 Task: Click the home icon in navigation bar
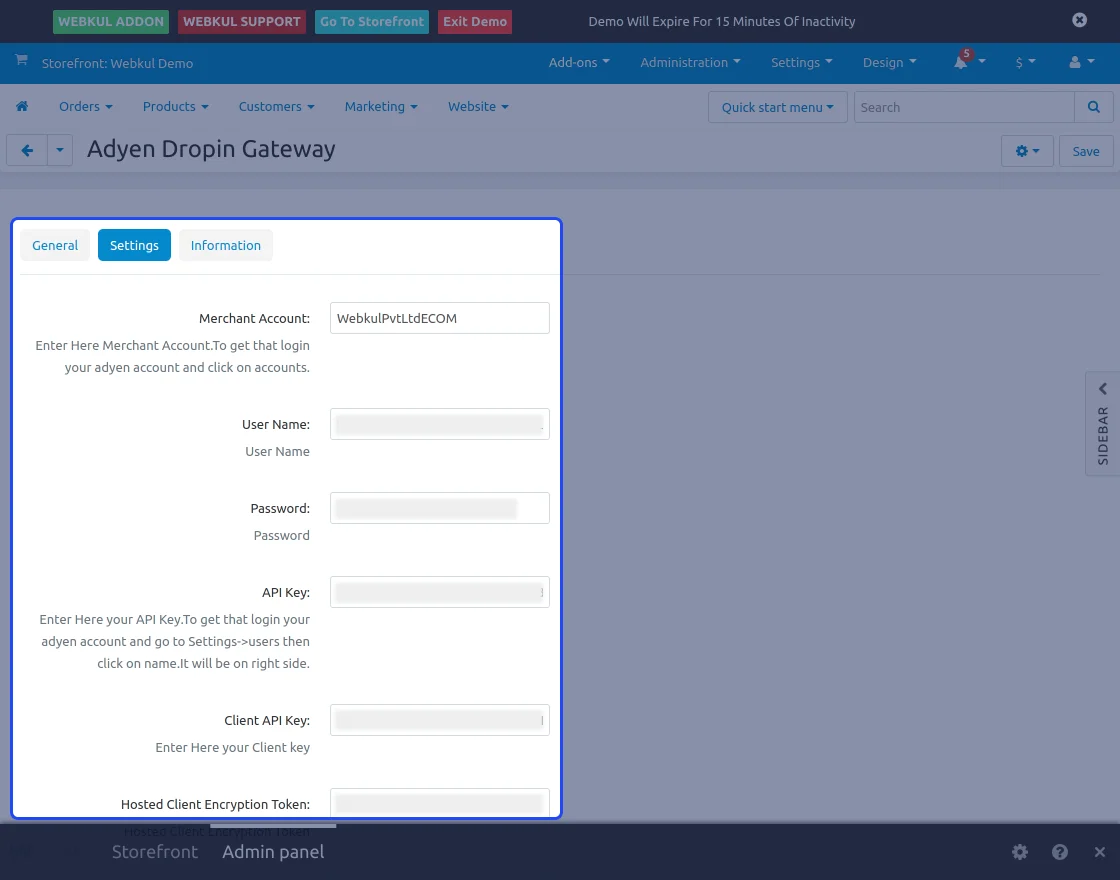[x=22, y=107]
